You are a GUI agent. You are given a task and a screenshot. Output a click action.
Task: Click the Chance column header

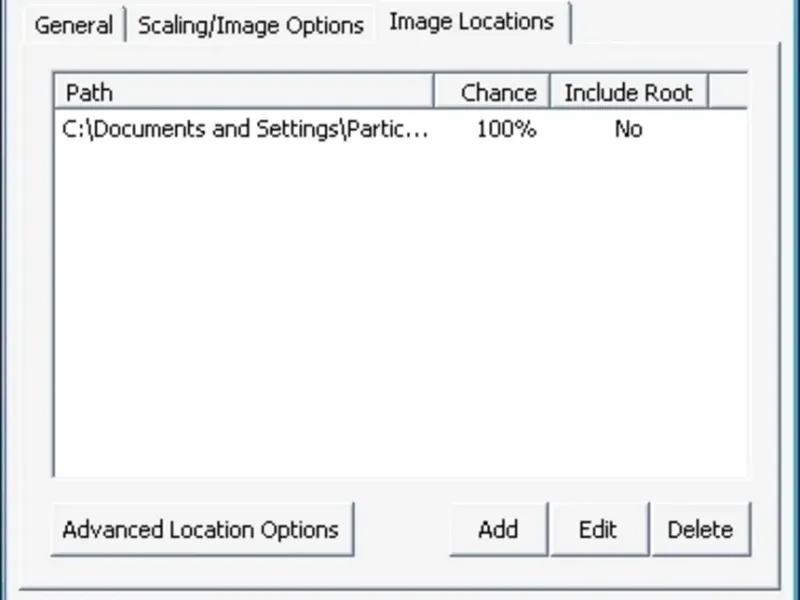(498, 93)
